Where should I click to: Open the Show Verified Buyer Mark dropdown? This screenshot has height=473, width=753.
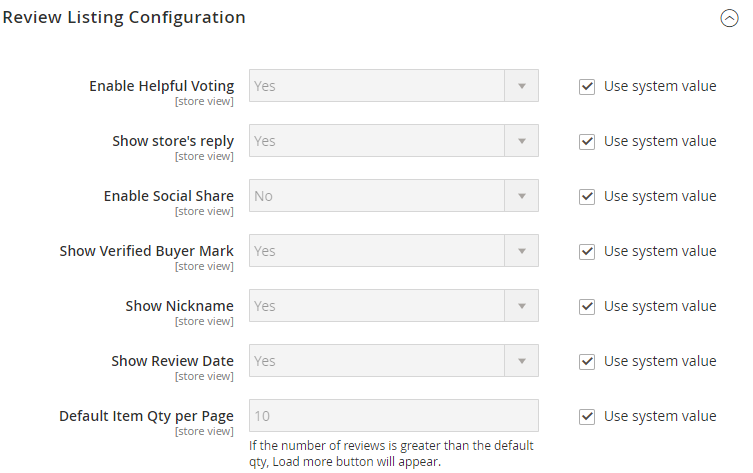coord(393,251)
